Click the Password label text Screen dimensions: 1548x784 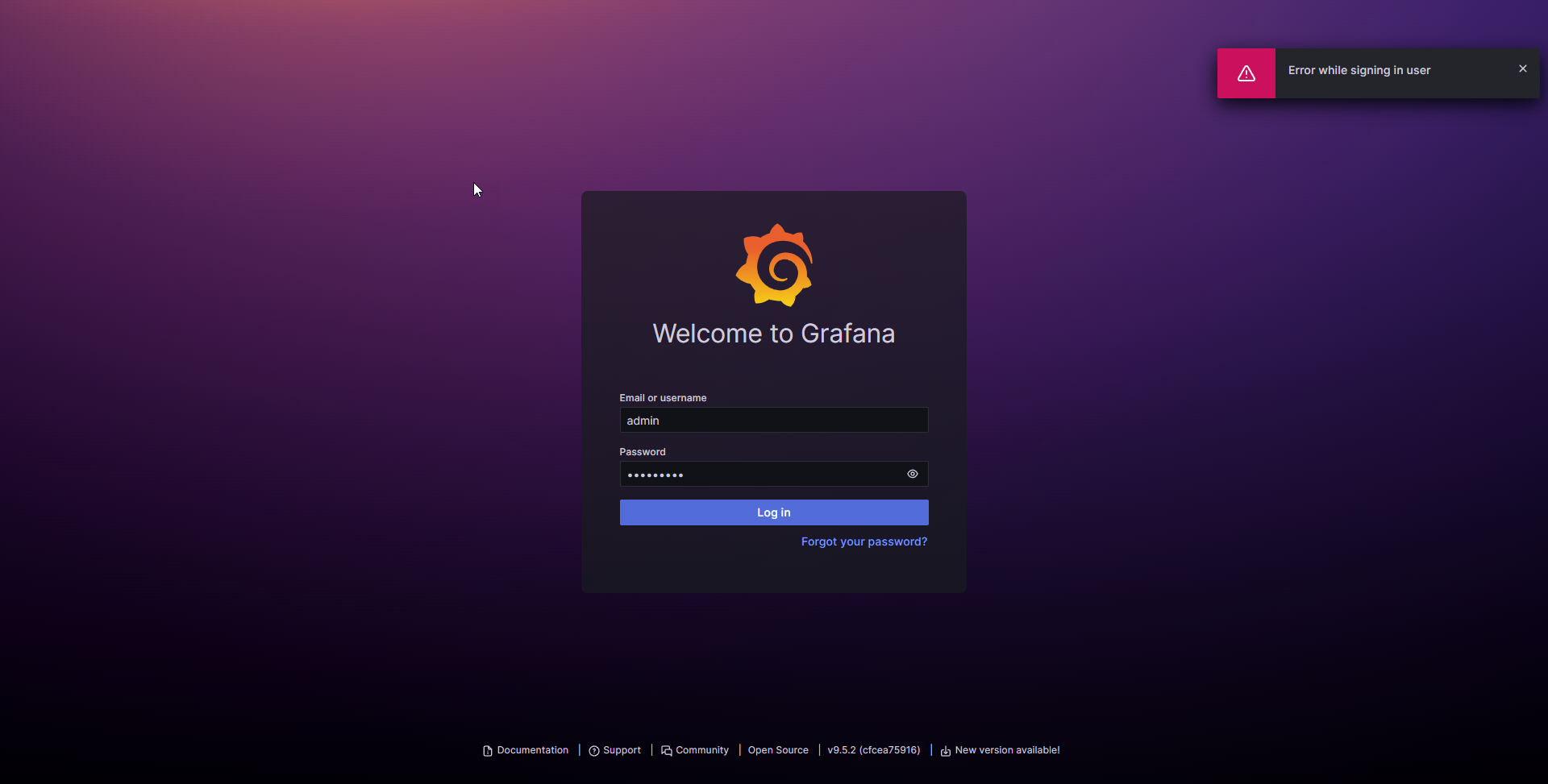click(643, 452)
